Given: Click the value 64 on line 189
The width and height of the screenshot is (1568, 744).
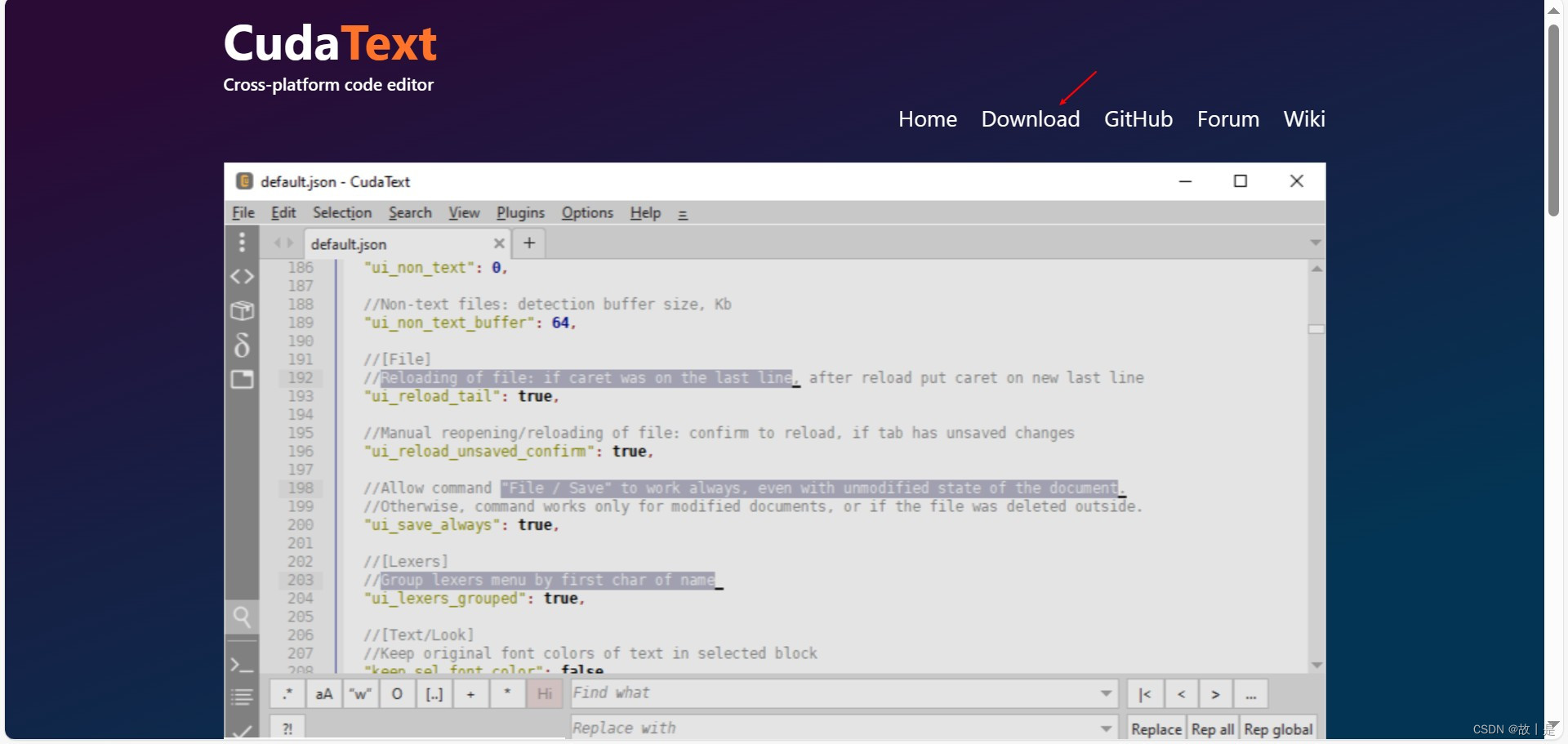Looking at the screenshot, I should (560, 323).
